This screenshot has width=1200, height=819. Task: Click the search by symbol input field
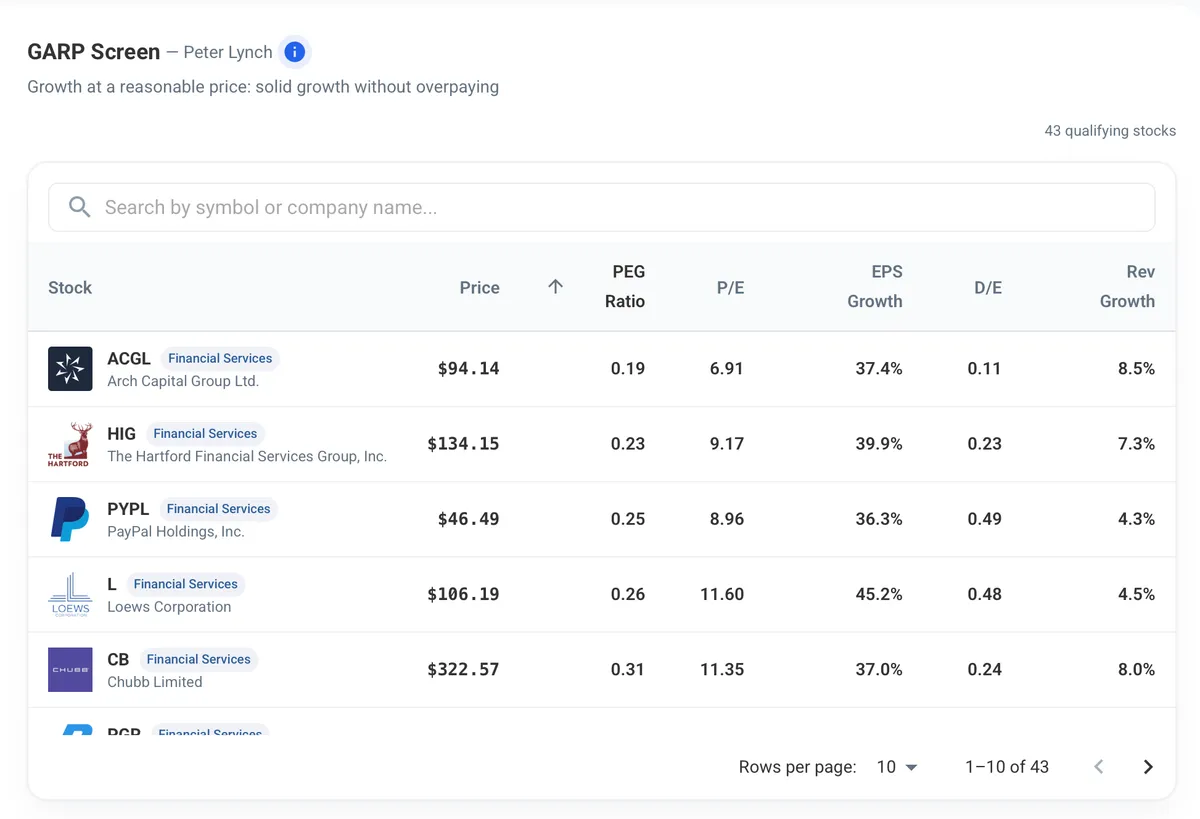[602, 207]
